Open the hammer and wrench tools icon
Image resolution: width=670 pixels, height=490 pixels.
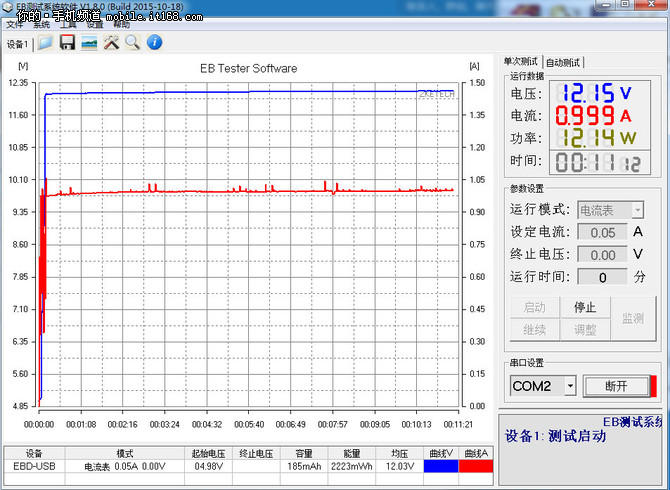point(111,42)
